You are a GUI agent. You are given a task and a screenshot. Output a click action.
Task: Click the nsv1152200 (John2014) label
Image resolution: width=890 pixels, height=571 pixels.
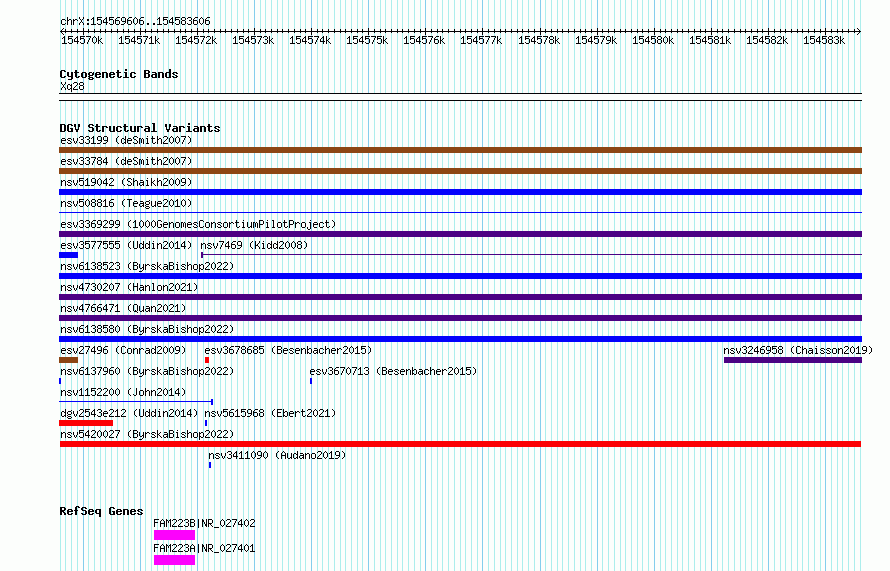(123, 392)
